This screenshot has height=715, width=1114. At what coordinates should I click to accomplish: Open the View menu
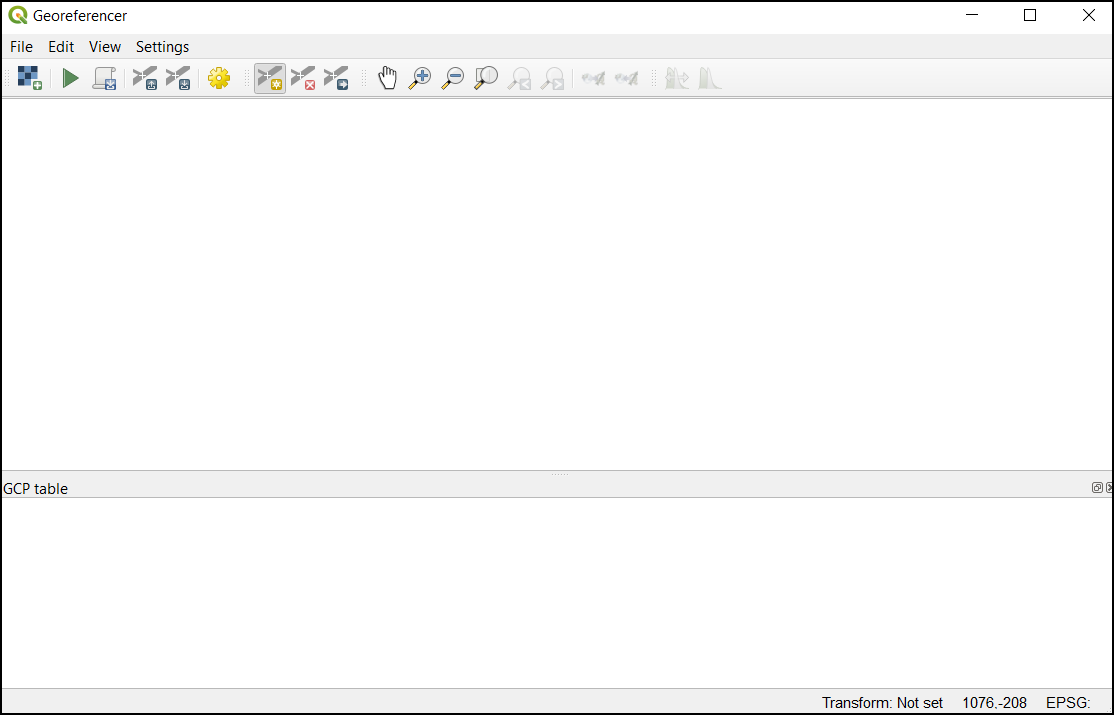104,47
